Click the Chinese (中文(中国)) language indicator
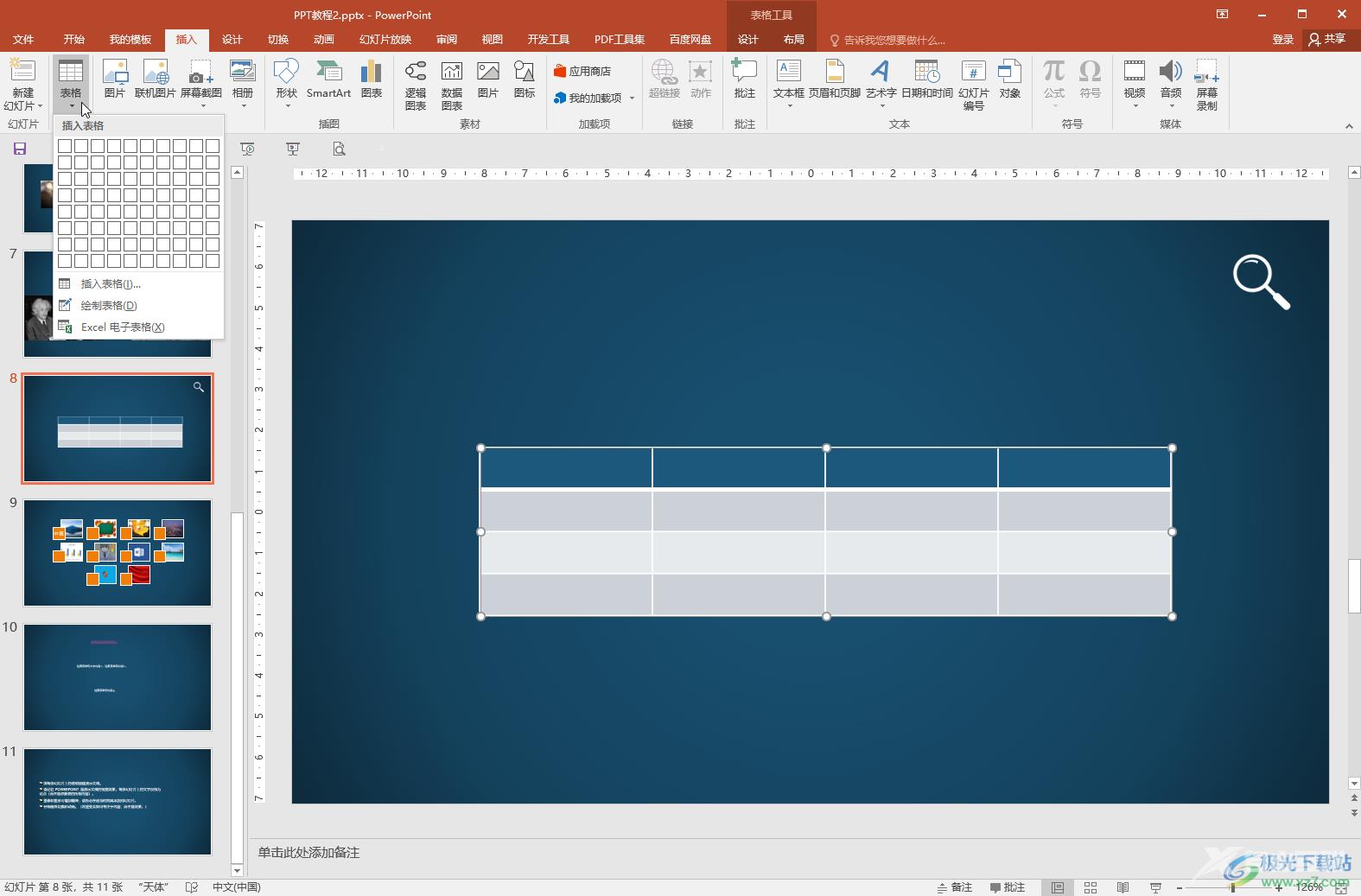 (237, 887)
